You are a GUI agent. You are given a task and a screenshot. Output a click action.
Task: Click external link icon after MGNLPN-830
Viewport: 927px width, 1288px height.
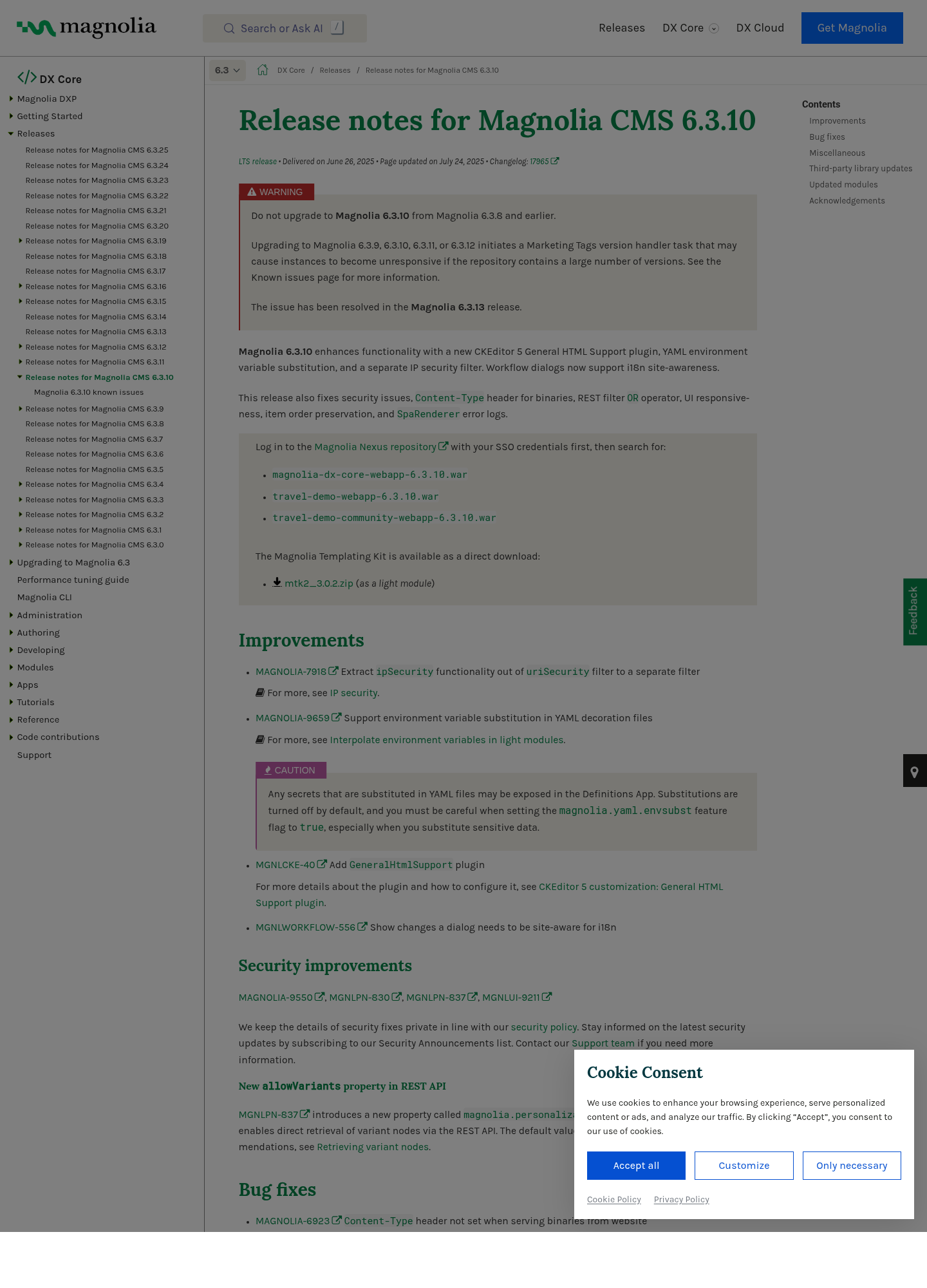click(397, 997)
